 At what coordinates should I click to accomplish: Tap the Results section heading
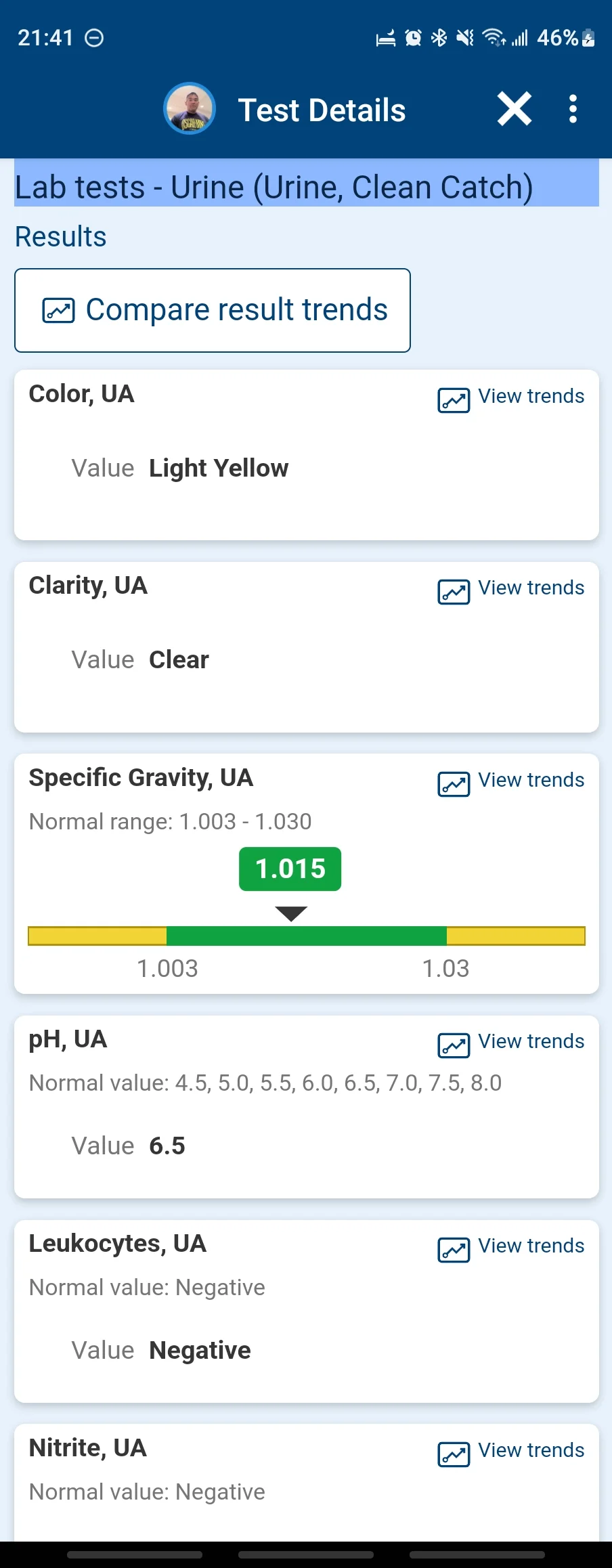[61, 237]
